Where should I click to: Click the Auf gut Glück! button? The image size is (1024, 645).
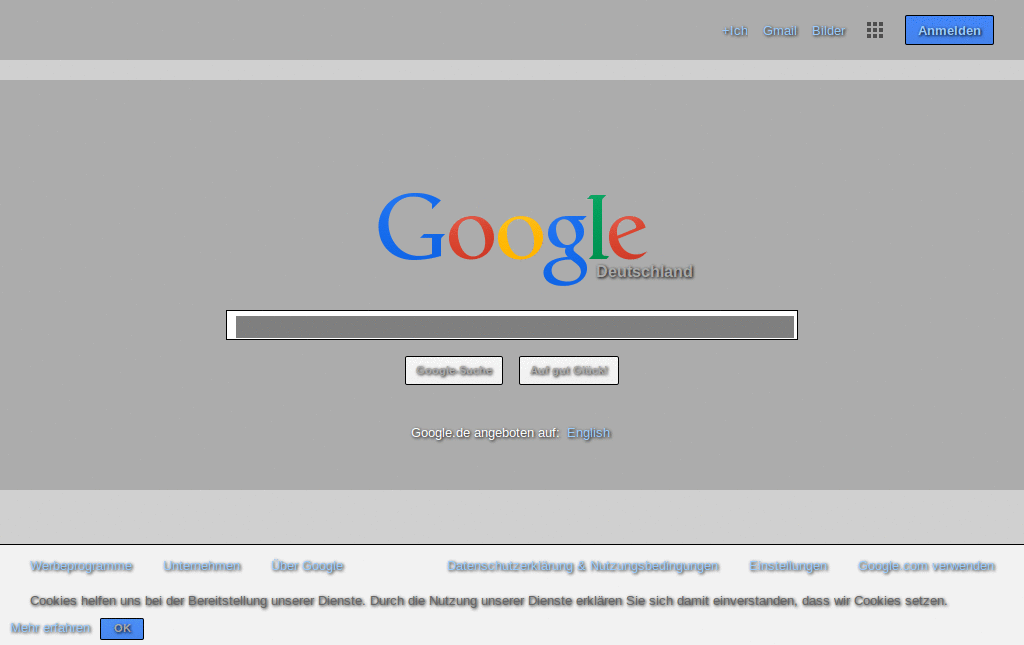point(569,370)
